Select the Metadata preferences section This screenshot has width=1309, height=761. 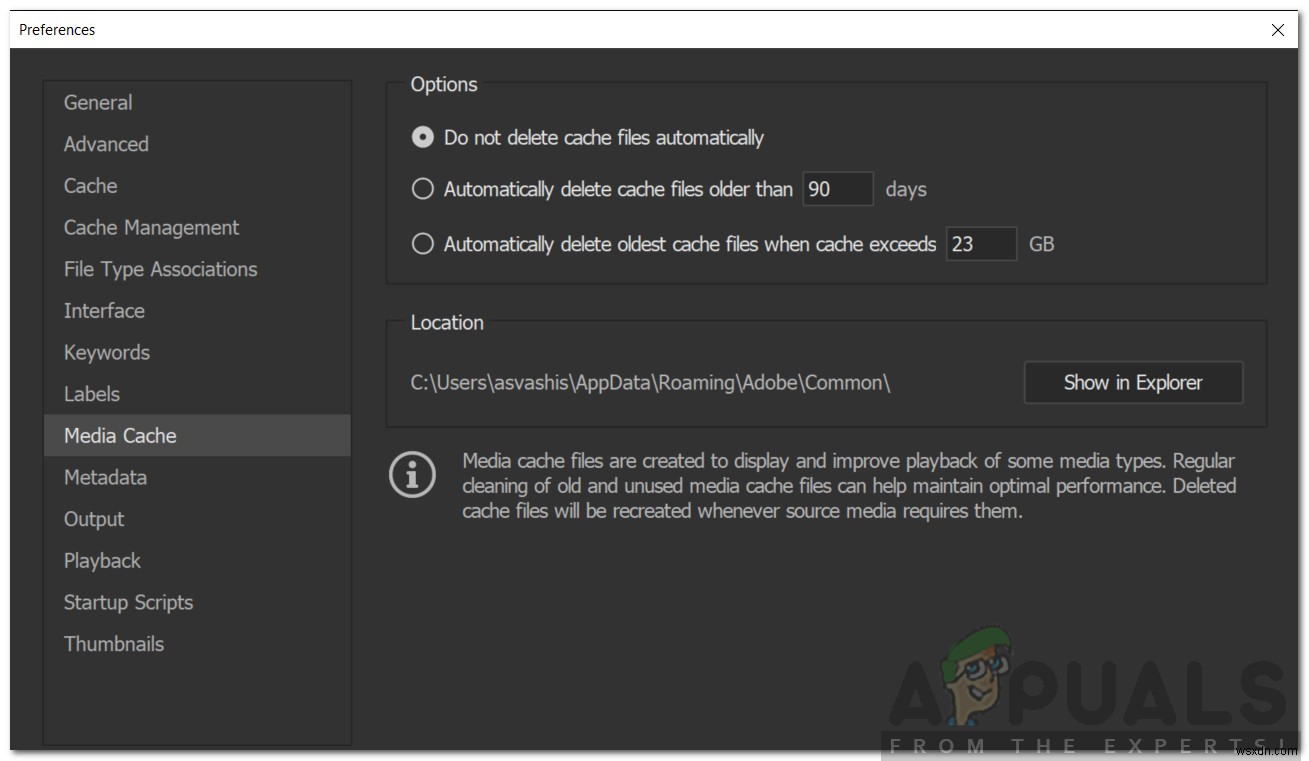tap(105, 477)
